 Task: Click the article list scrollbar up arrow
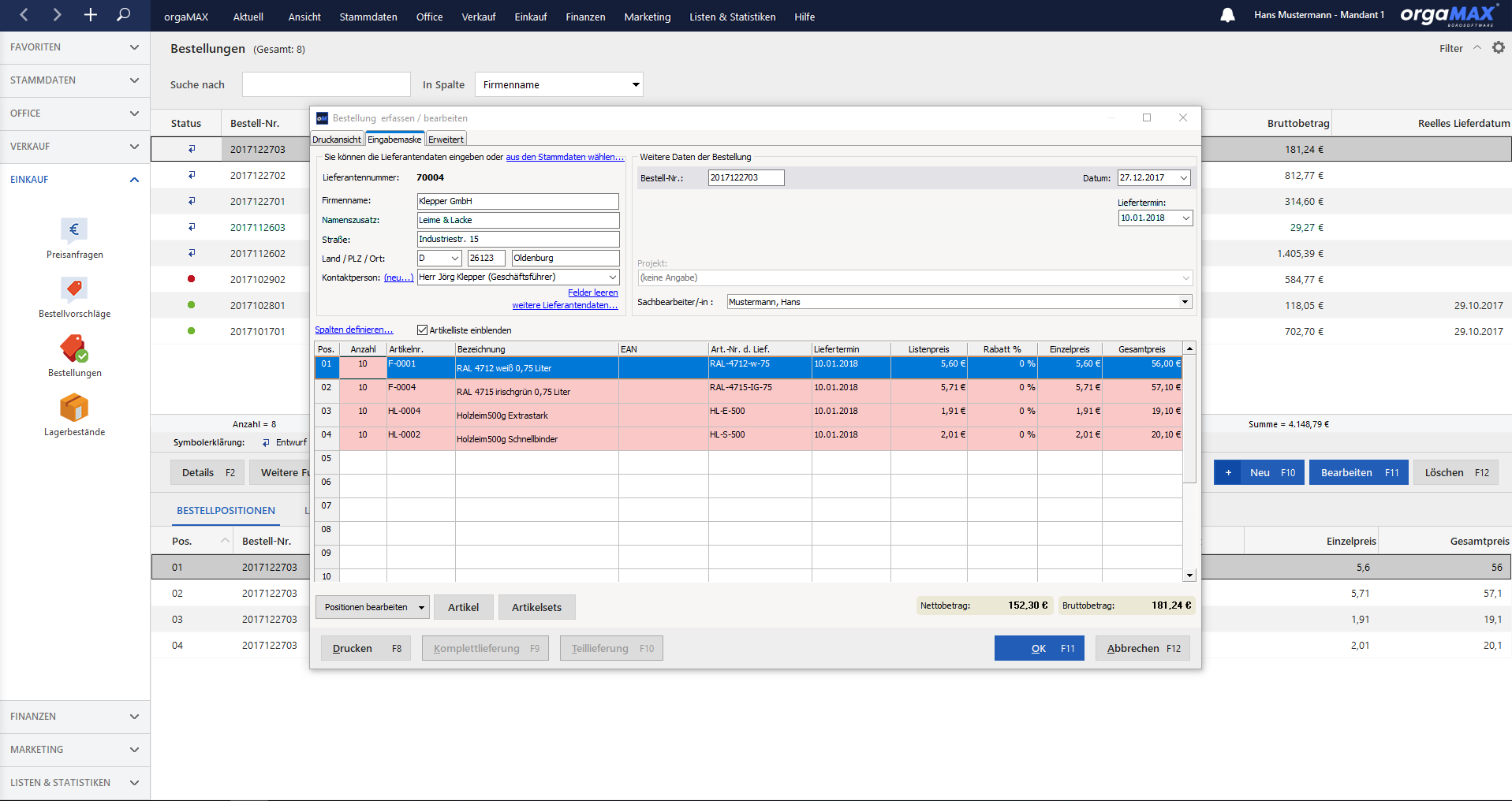point(1189,348)
